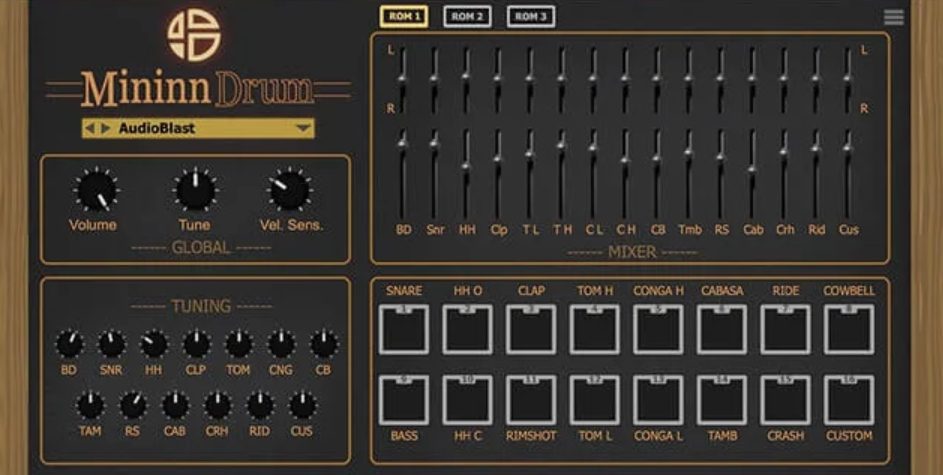Screen dimensions: 943x475
Task: Click the Mininn Drum logo emblem
Action: tap(193, 34)
